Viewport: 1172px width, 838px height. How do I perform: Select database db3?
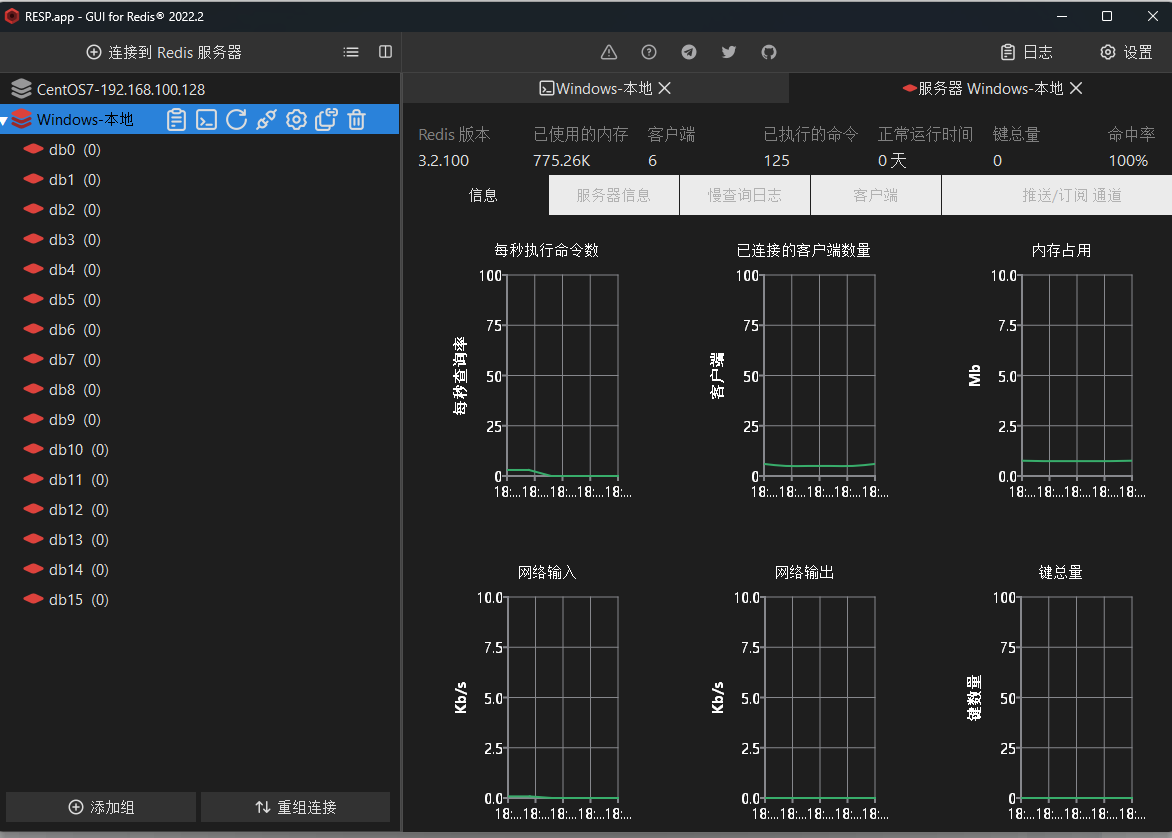62,239
